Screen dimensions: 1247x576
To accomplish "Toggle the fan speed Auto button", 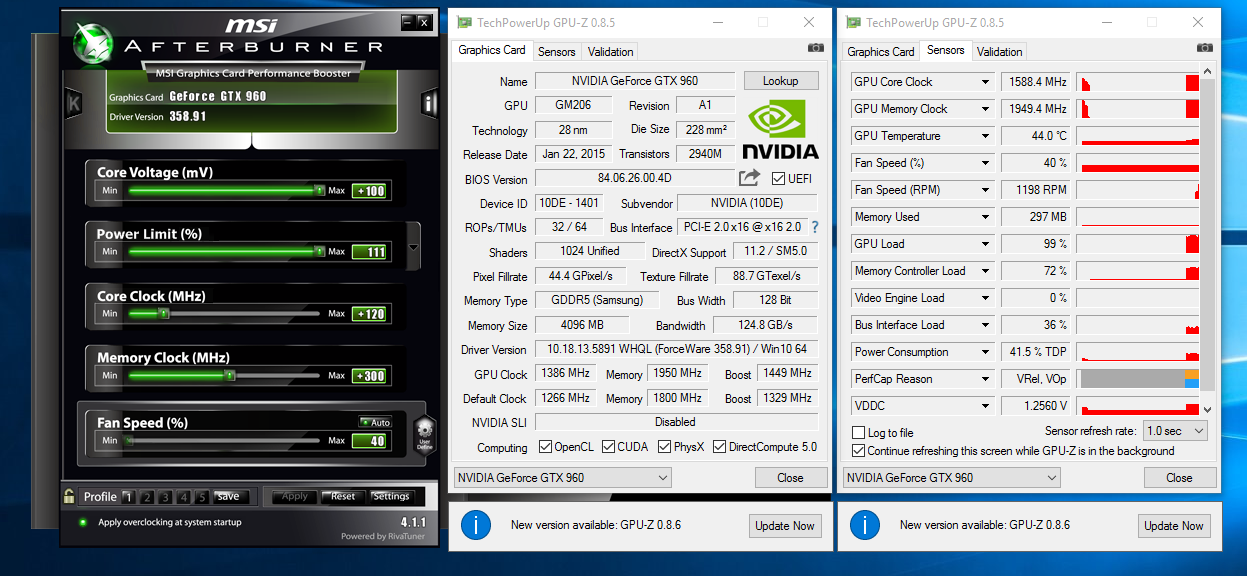I will coord(375,422).
